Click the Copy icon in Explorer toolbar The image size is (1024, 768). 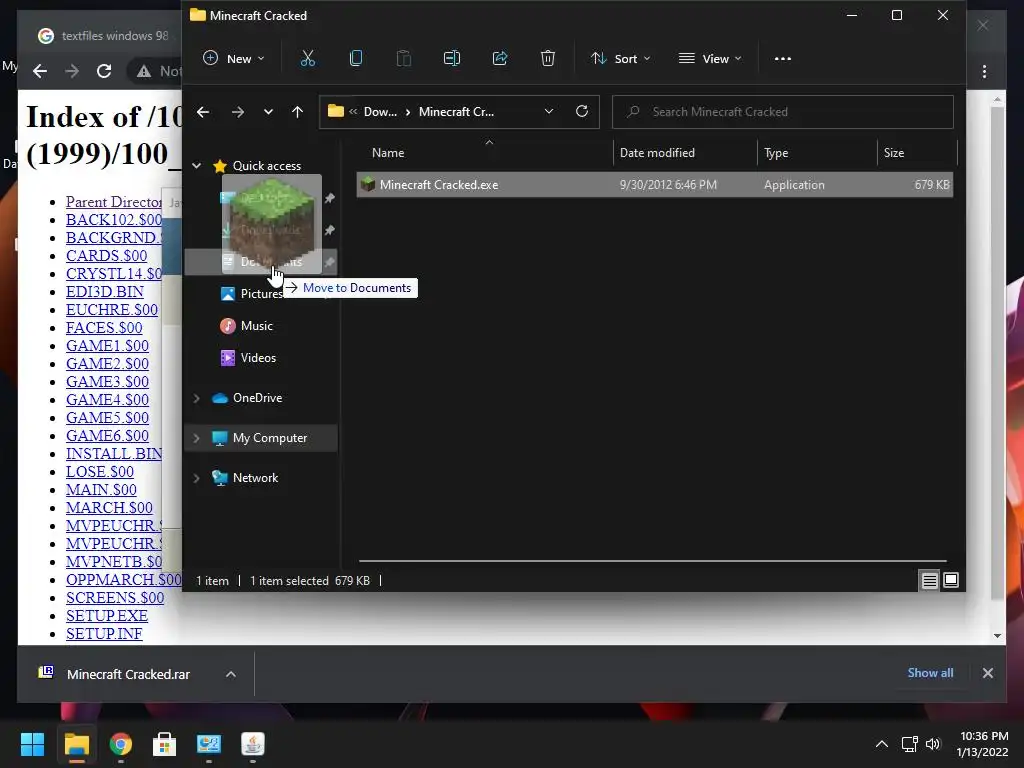(x=356, y=59)
